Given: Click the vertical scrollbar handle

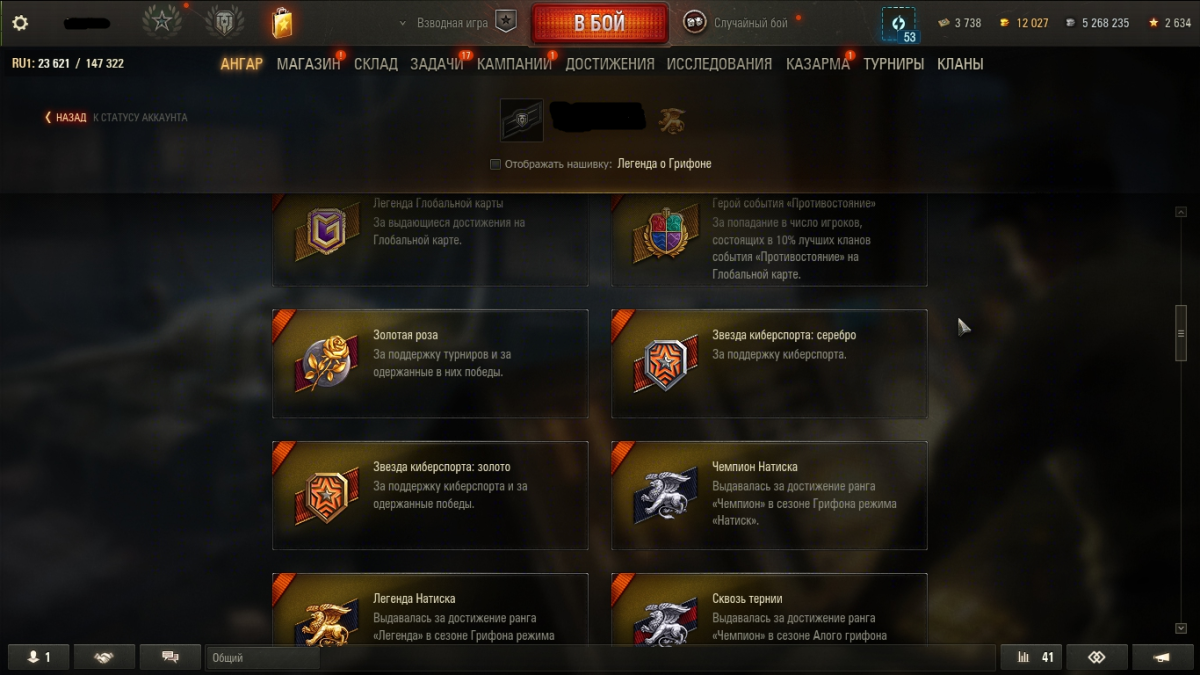Looking at the screenshot, I should (x=1181, y=333).
